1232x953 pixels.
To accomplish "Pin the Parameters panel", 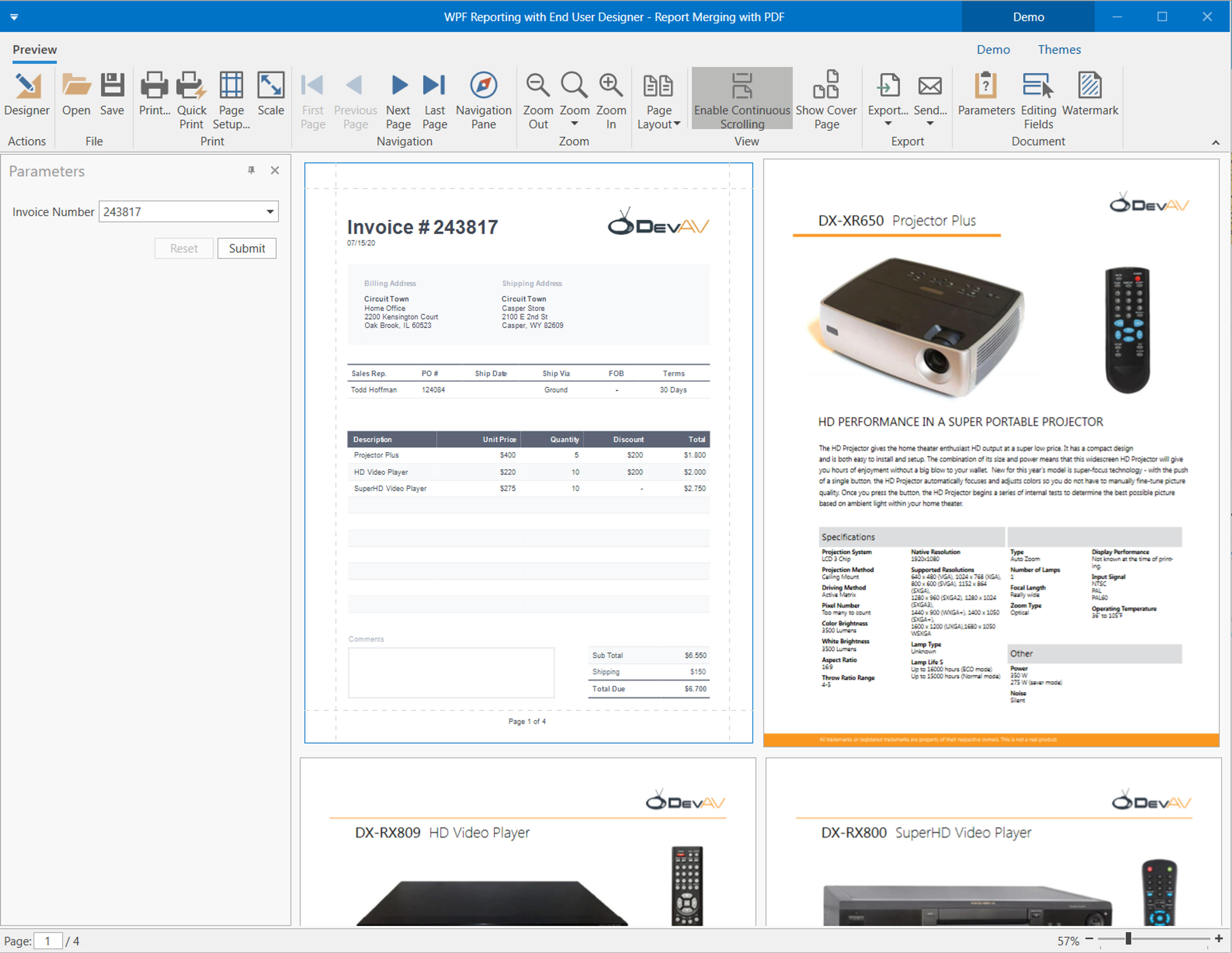I will point(251,170).
